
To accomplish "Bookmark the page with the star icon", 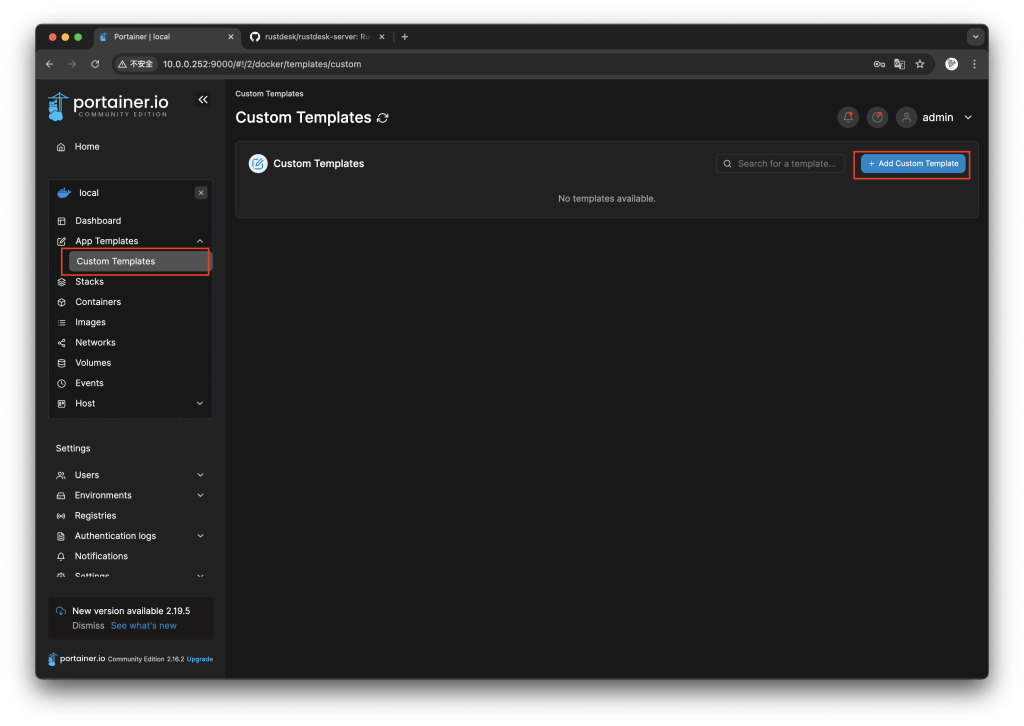I will (x=920, y=63).
